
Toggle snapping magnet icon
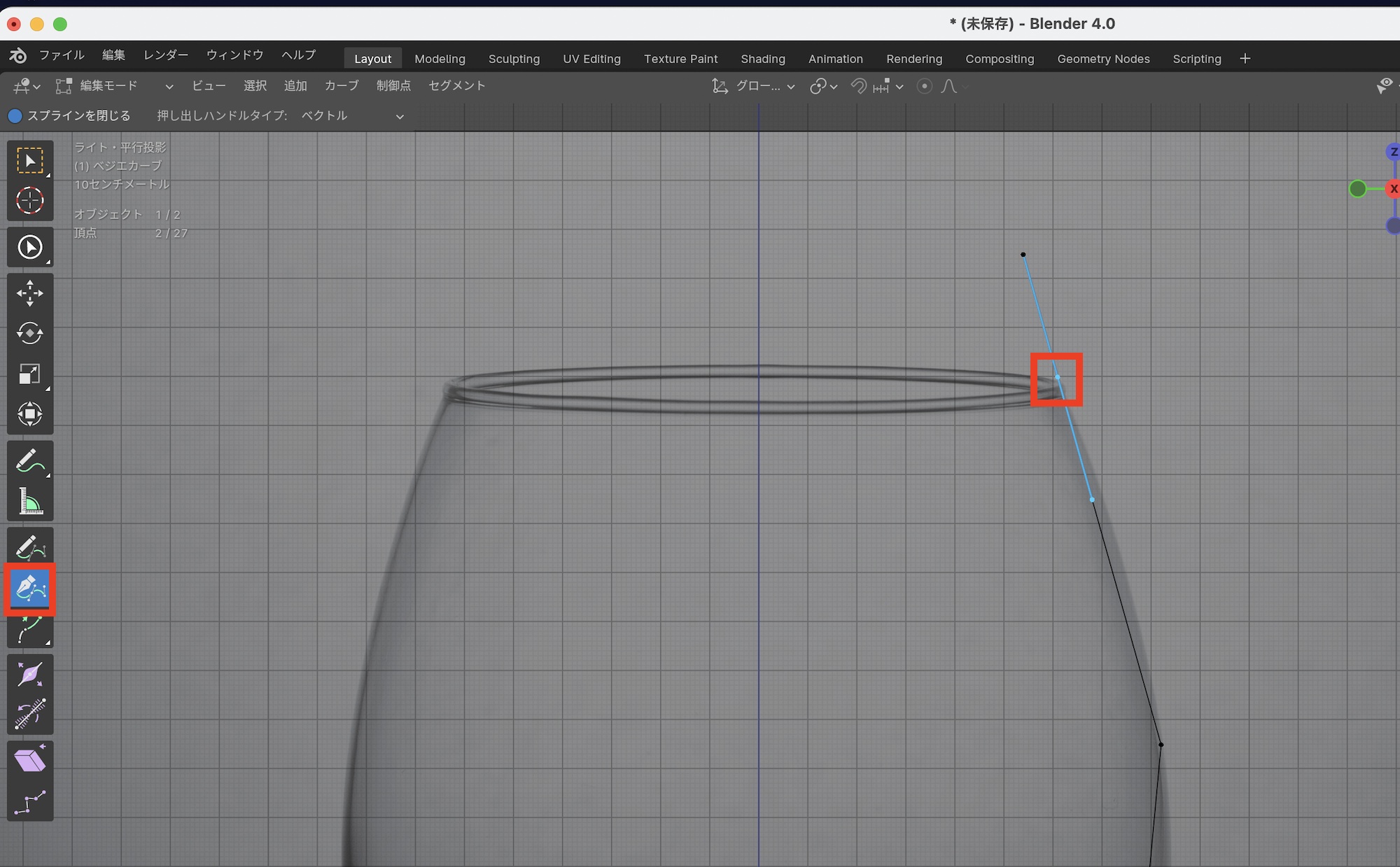858,86
